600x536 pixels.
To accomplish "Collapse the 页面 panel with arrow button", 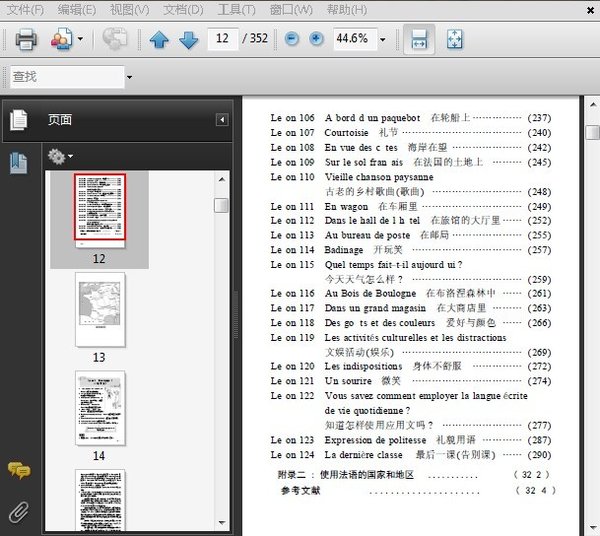I will tap(222, 120).
